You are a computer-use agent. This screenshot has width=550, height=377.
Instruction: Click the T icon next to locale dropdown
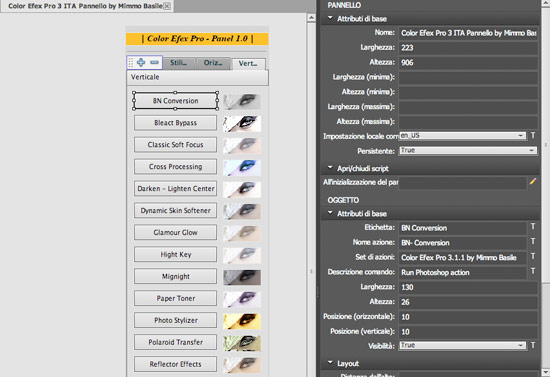[533, 135]
